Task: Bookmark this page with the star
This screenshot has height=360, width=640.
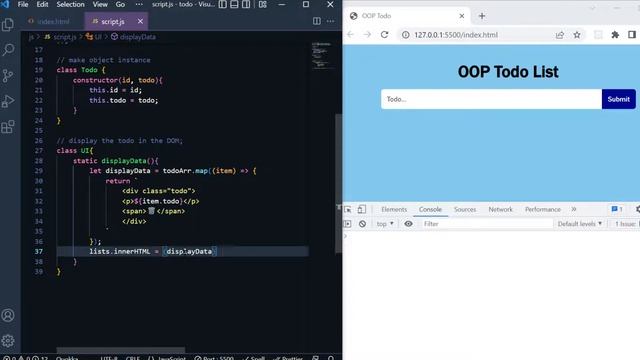Action: click(577, 35)
